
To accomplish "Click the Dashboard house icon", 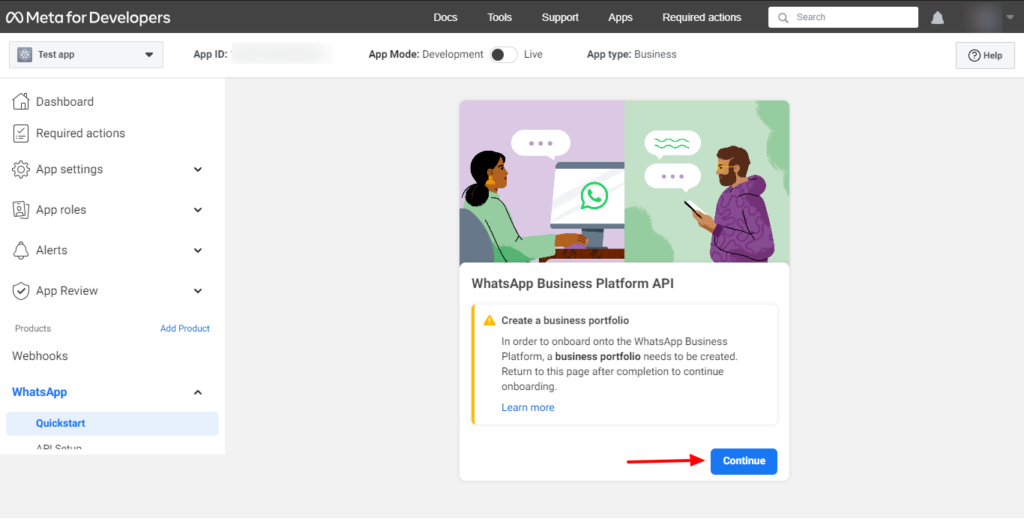I will tap(20, 102).
